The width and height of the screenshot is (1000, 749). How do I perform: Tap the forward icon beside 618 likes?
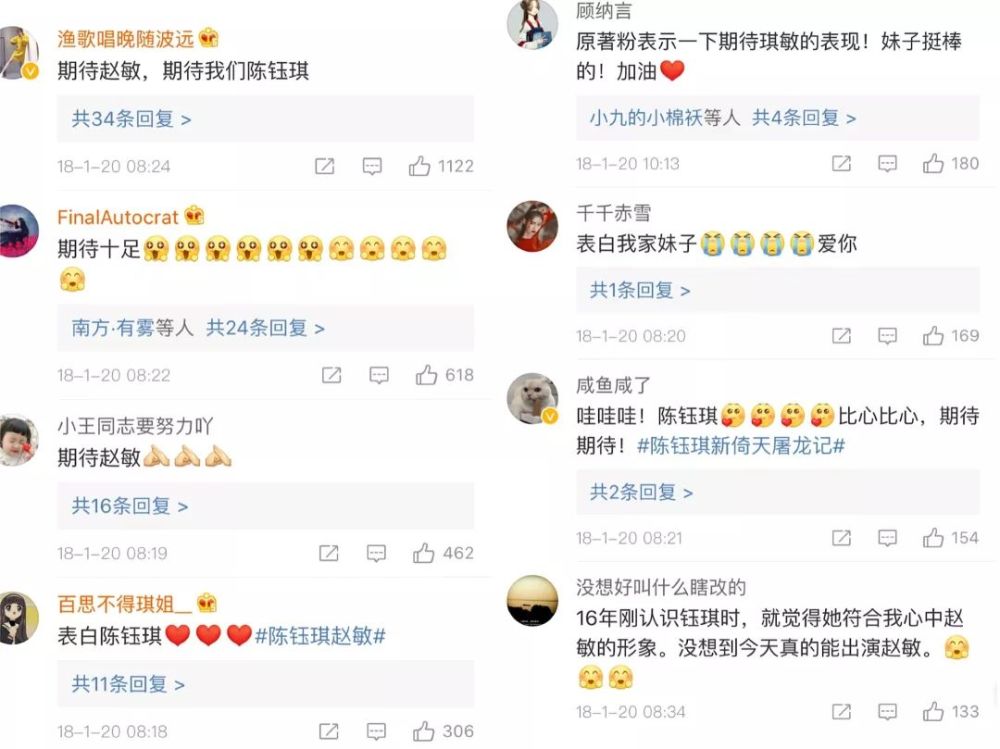tap(331, 375)
